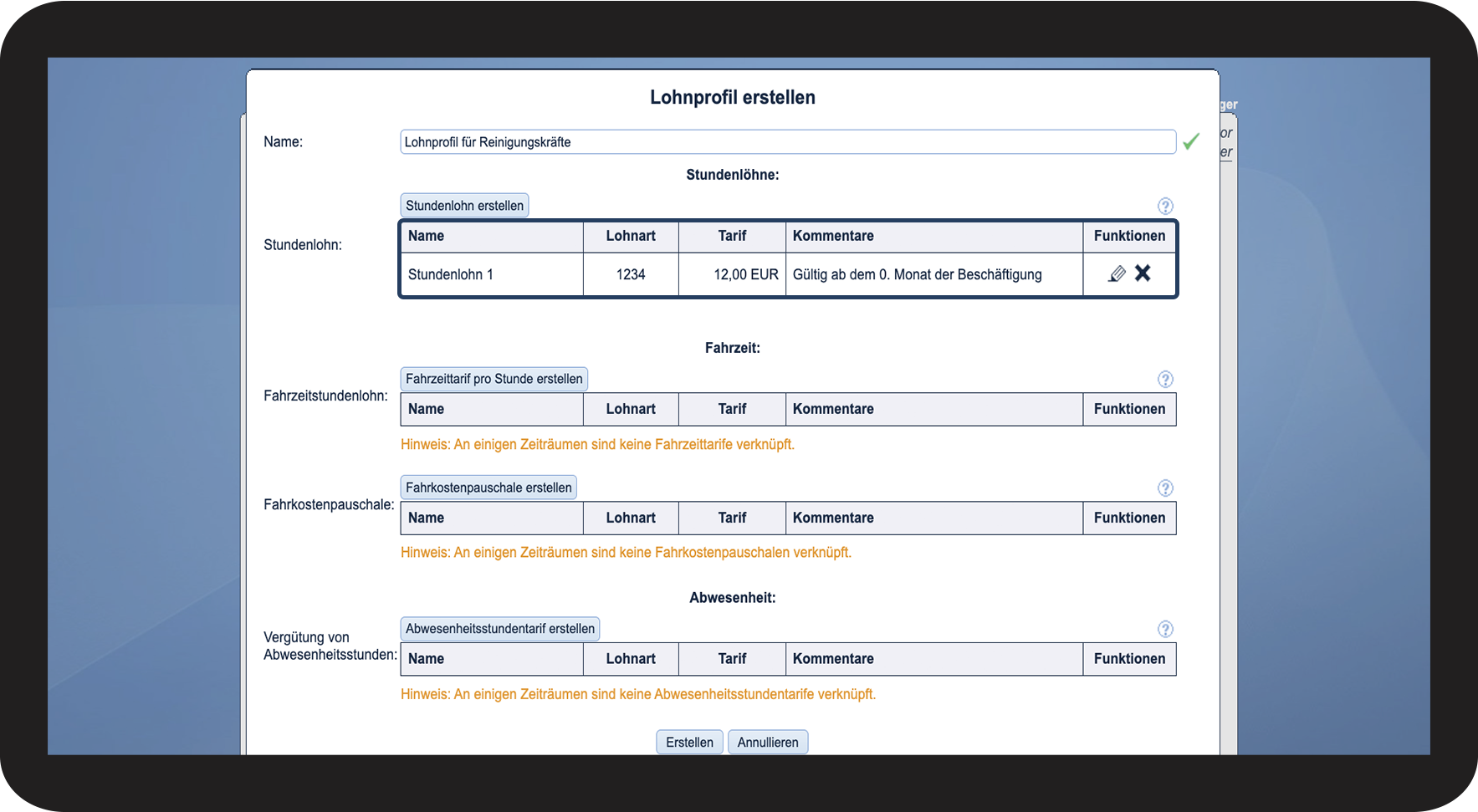This screenshot has width=1478, height=812.
Task: Cancel the dialog with Annullieren
Action: 767,742
